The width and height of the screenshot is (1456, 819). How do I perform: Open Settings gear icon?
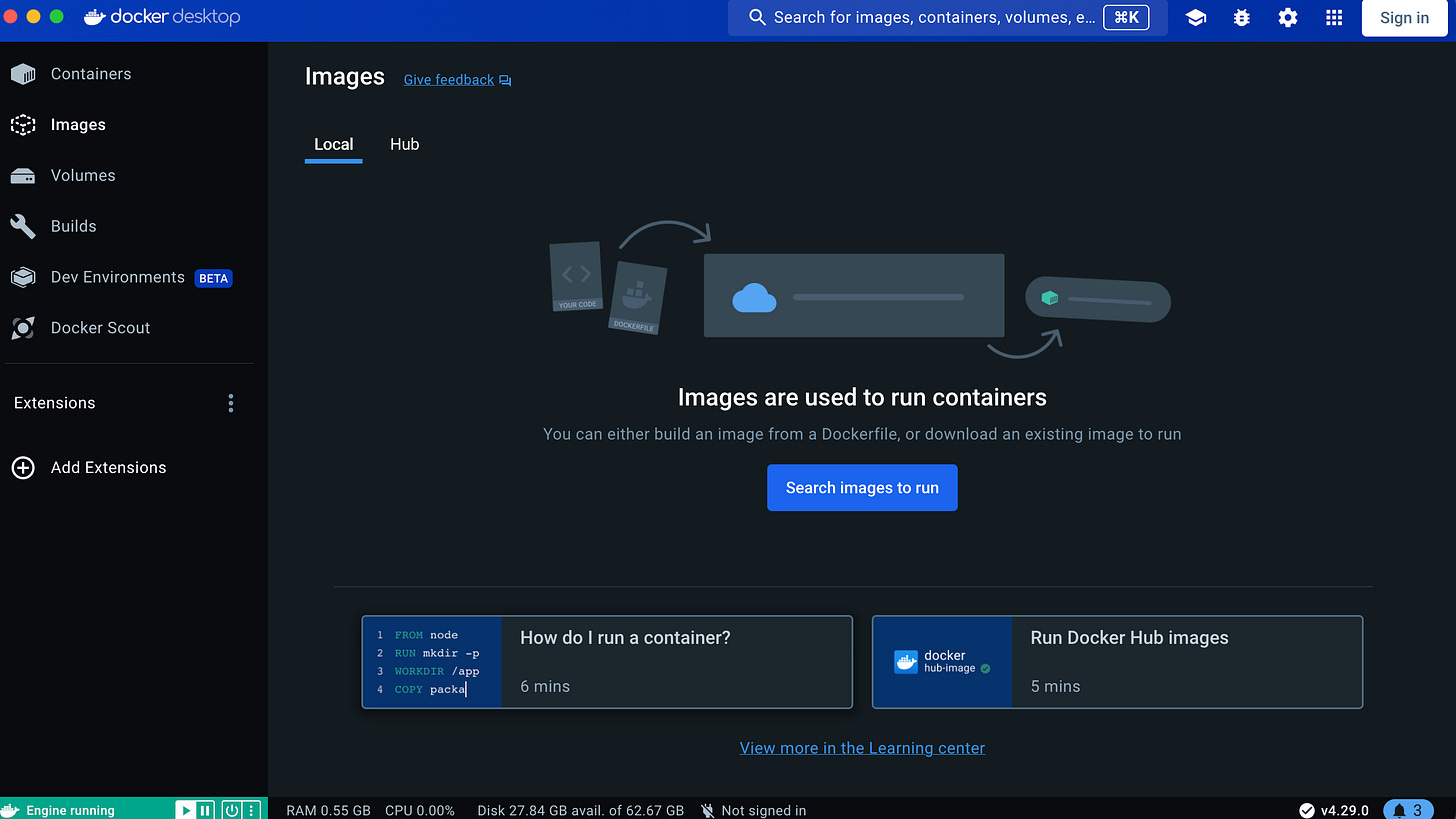(x=1288, y=18)
